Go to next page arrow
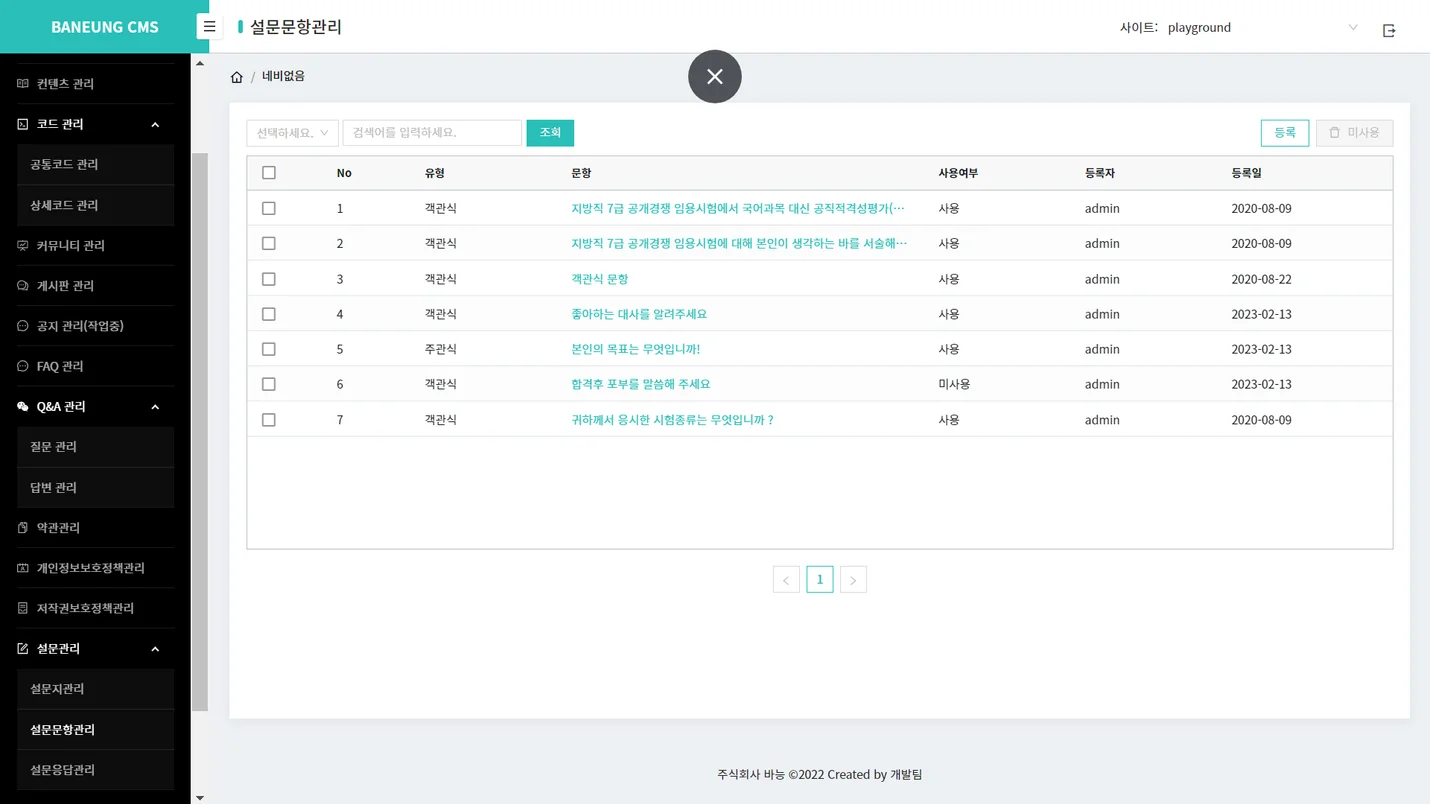This screenshot has width=1430, height=804. click(x=853, y=580)
